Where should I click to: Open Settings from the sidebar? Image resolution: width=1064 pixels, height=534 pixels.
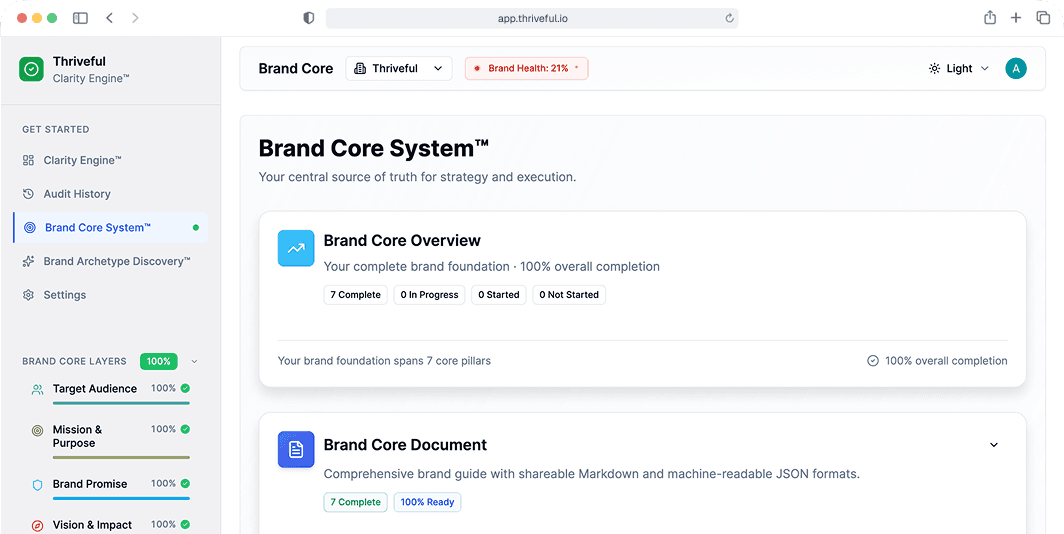click(x=111, y=295)
